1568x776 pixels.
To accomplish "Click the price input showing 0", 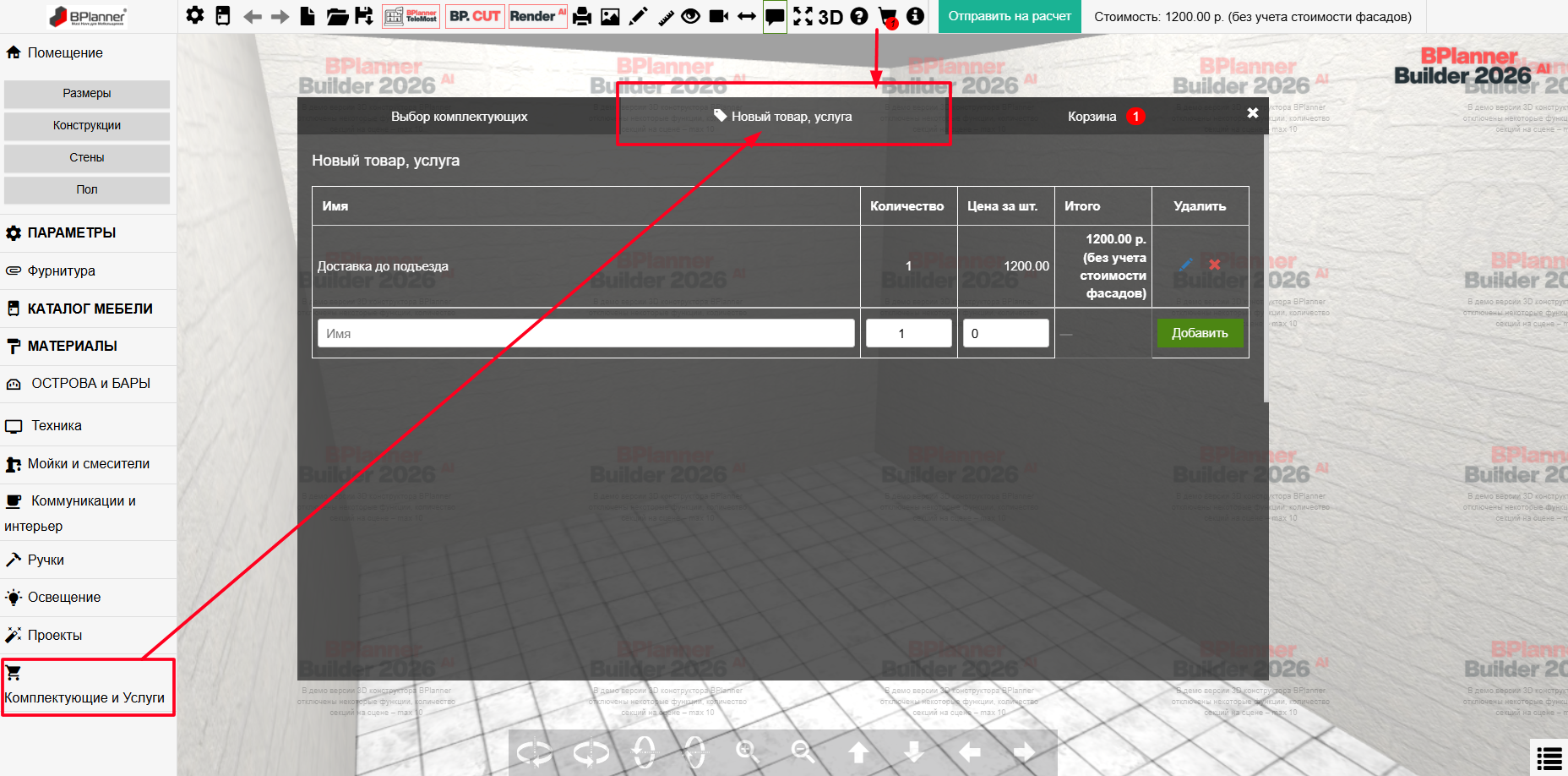I will click(1006, 333).
